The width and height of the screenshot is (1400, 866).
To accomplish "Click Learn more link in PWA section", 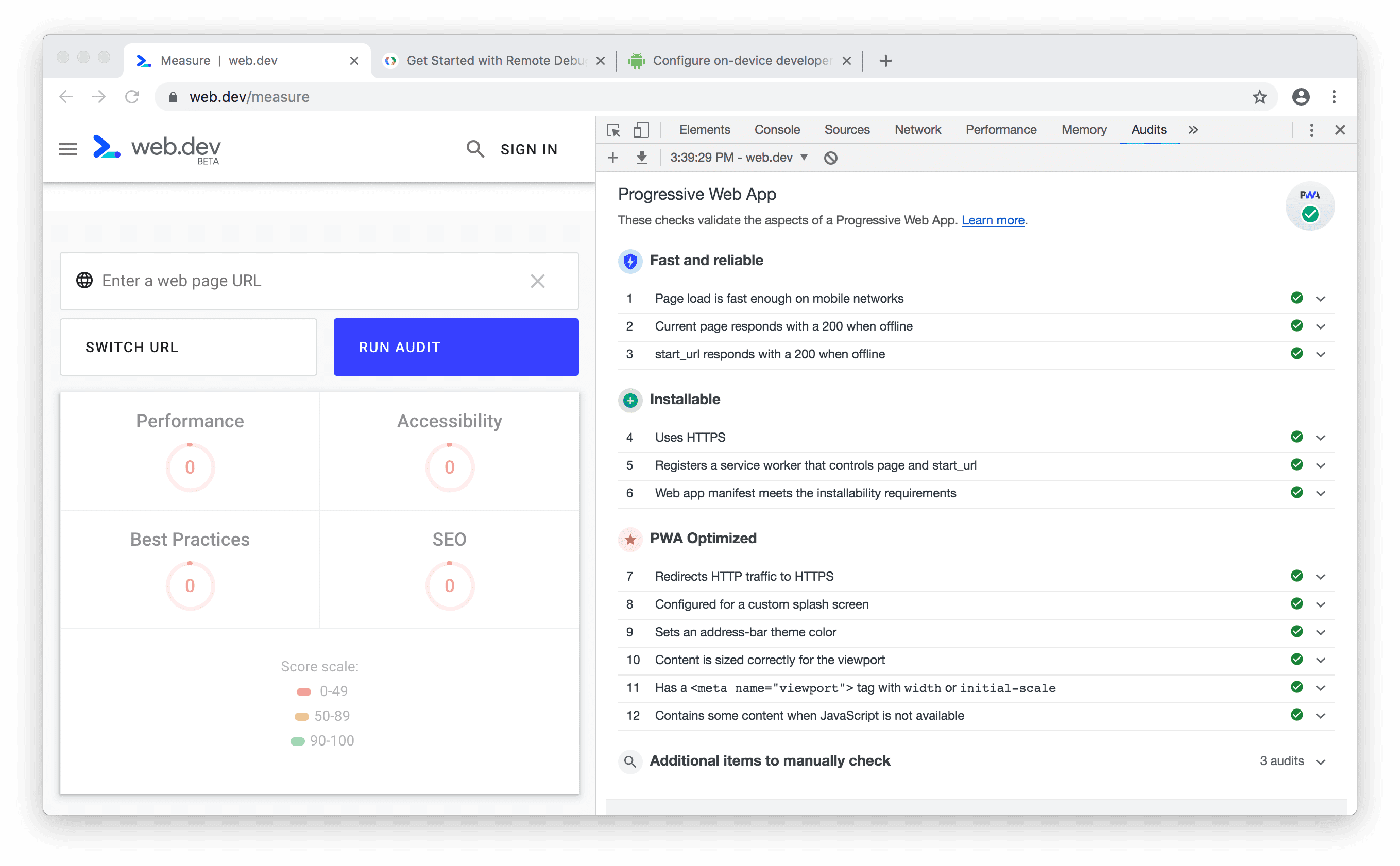I will click(991, 220).
